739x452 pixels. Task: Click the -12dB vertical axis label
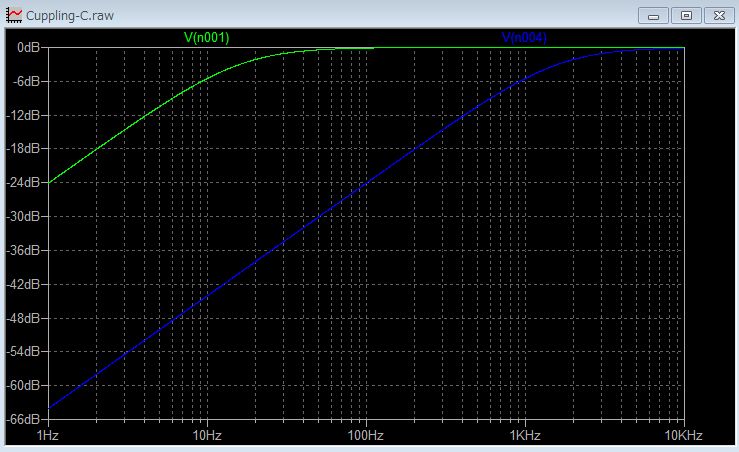pos(23,115)
